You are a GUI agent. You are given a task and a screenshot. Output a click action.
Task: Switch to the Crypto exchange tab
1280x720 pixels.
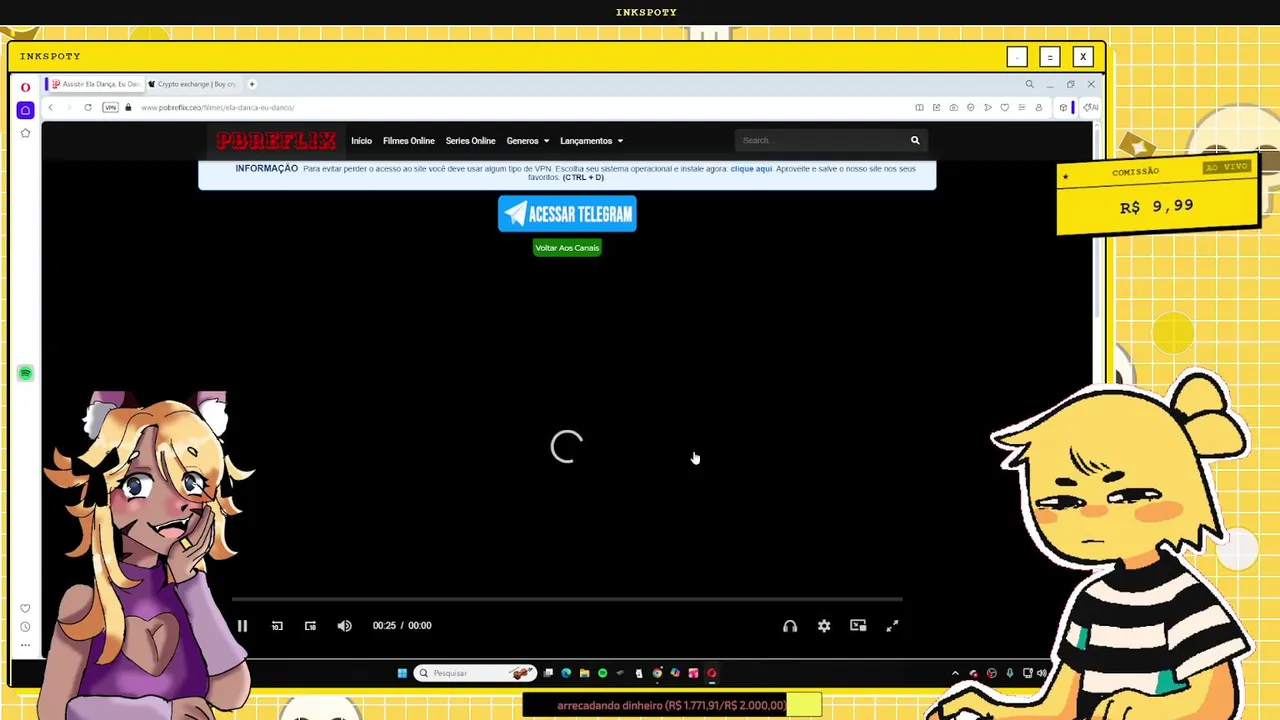[x=193, y=84]
